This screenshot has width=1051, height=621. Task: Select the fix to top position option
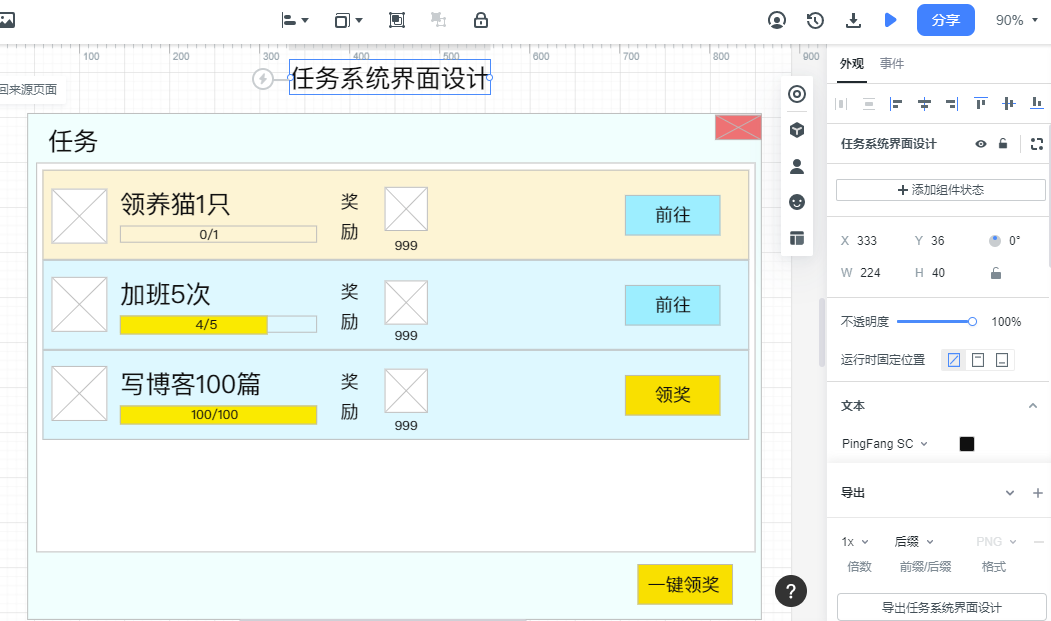978,360
